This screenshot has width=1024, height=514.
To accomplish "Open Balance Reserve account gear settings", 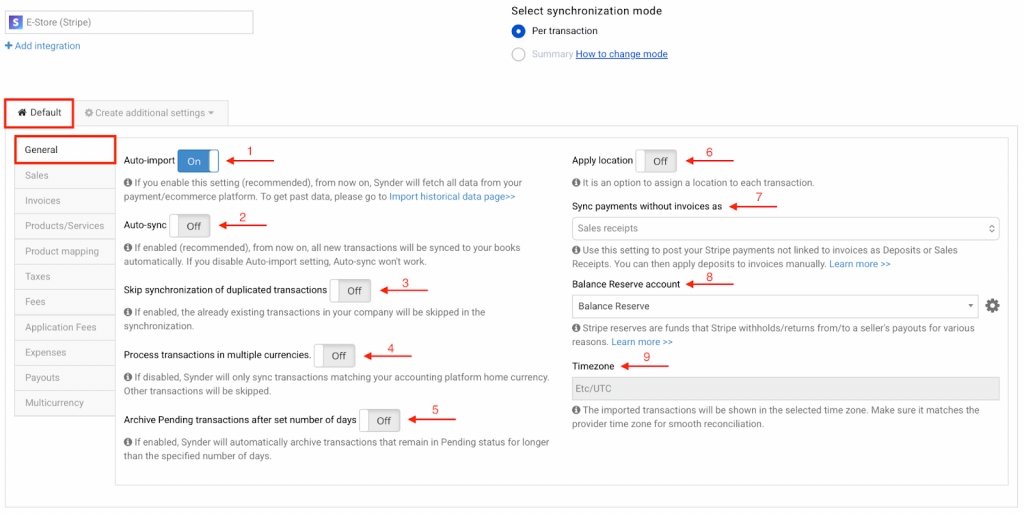I will [x=992, y=306].
